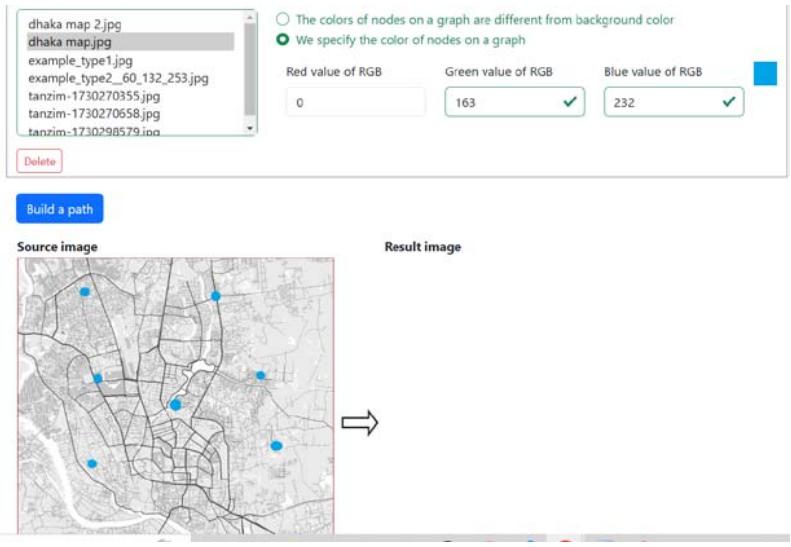Select 'We specify the color of nodes' option
The image size is (791, 547).
[x=283, y=40]
